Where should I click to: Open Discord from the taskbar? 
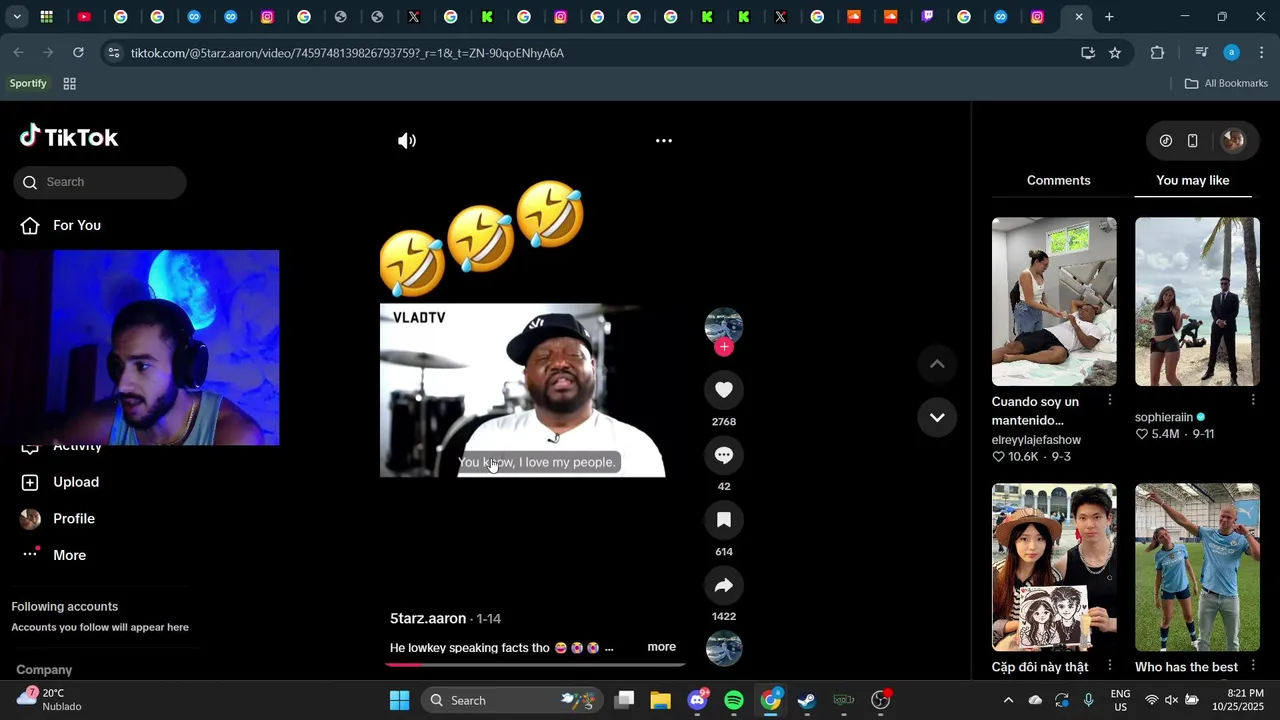pyautogui.click(x=698, y=700)
